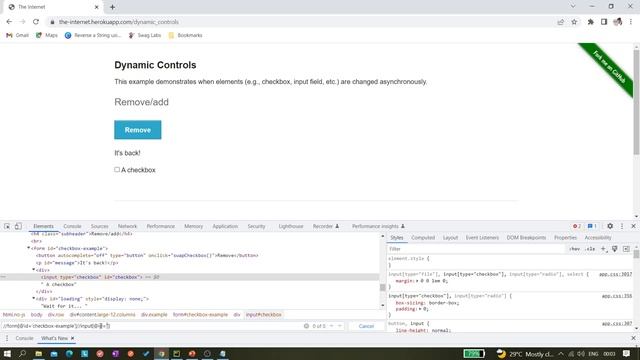Toggle the :hov element state button
Viewport: 640px width, 360px height.
tap(574, 249)
